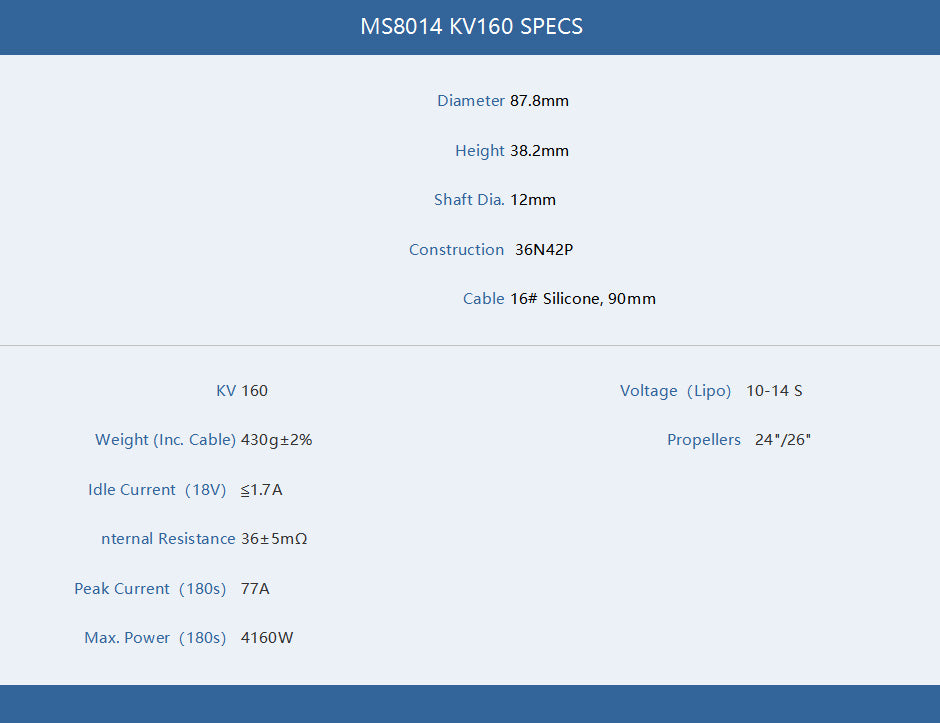Select the 12mm shaft diameter value
This screenshot has height=723, width=940.
pos(533,200)
